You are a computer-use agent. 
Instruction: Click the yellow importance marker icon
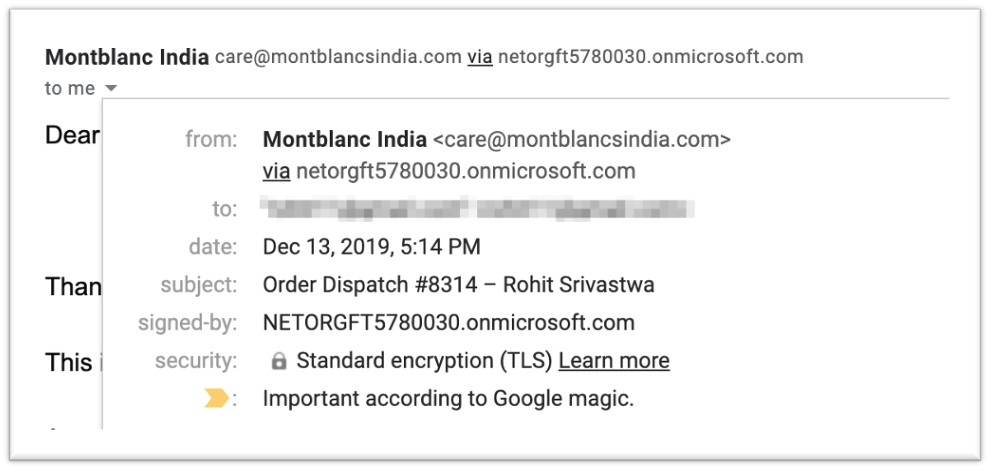216,398
